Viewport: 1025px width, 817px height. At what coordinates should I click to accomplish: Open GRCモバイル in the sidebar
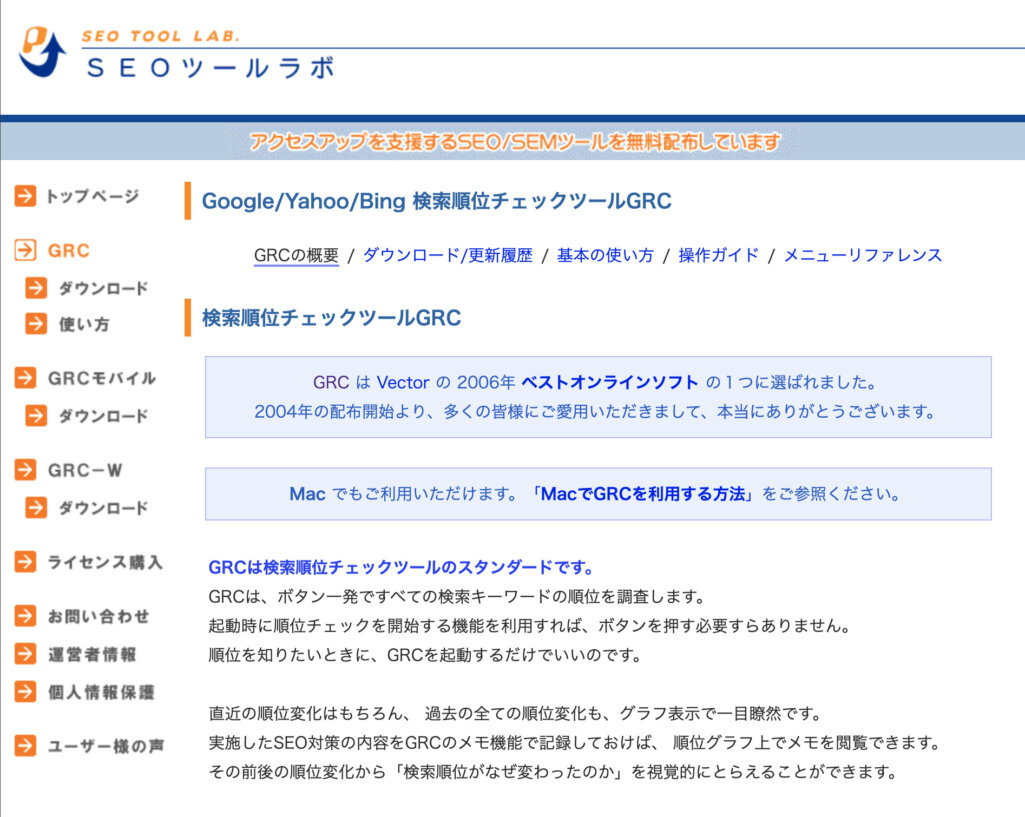click(102, 378)
